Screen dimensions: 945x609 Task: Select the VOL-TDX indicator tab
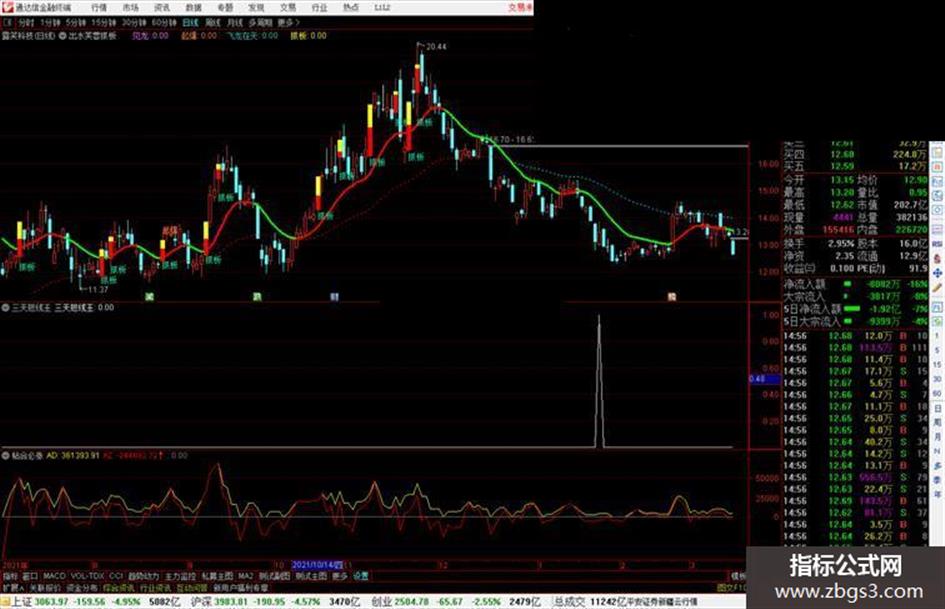coord(87,576)
